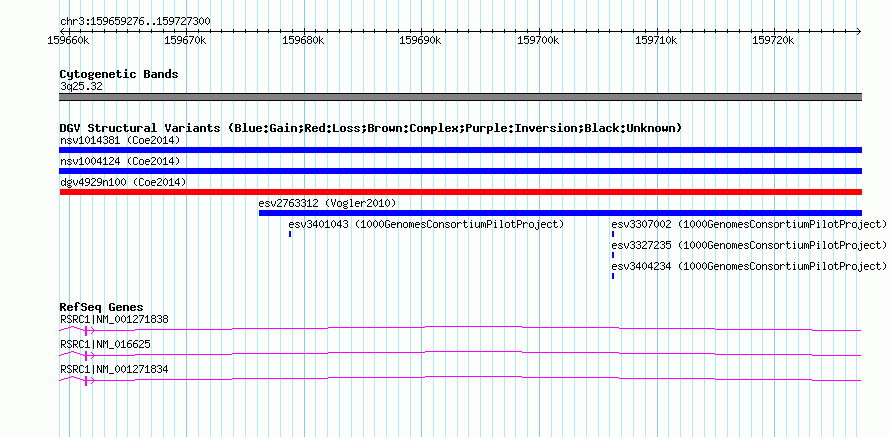Click the chr3:159659276..159727300 region label
Viewport: 890px width, 437px height.
tap(135, 21)
